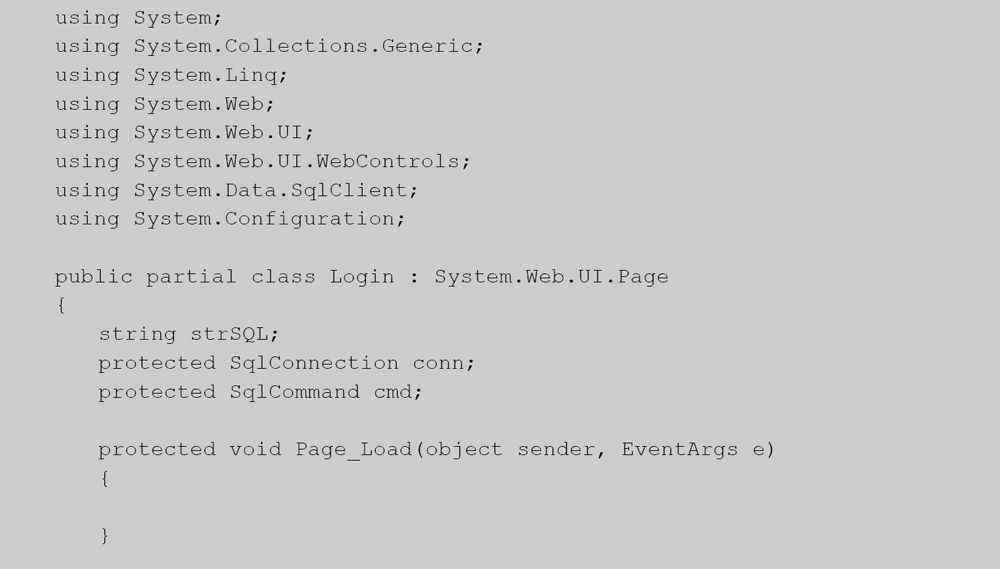Click System.Web.UI.Page base class text
Image resolution: width=1000 pixels, height=569 pixels.
552,277
